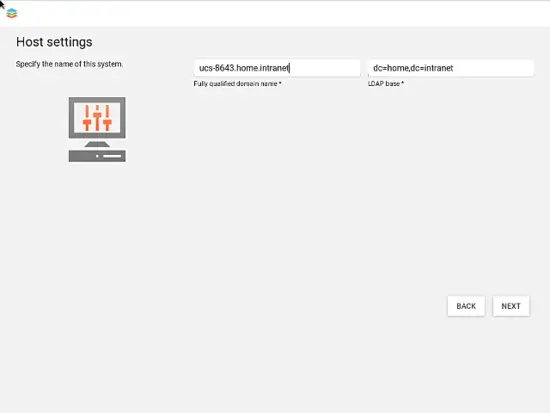Click the Univention logo in the header

(12, 13)
